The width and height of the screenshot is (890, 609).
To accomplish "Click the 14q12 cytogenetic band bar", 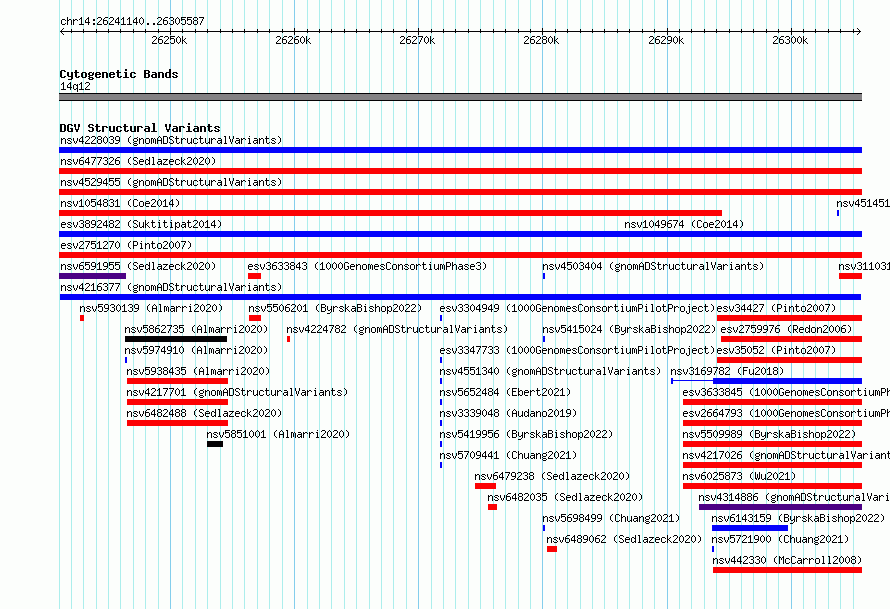I will tap(460, 98).
